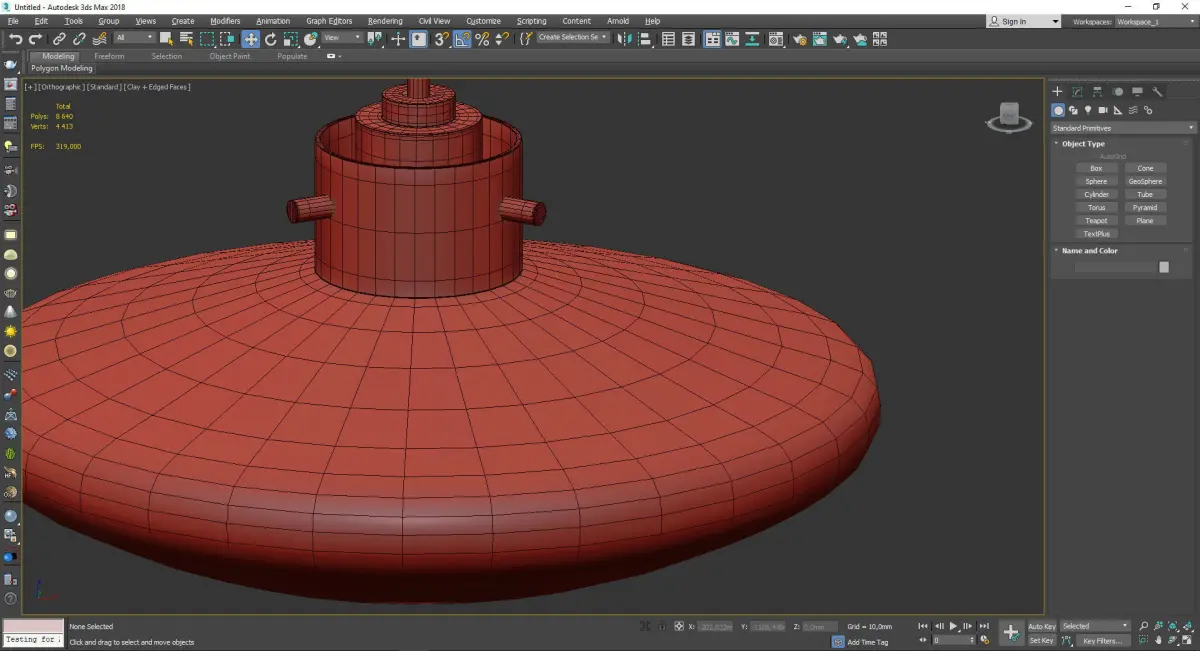Activate the Select and Scale tool
Image resolution: width=1200 pixels, height=651 pixels.
[x=290, y=39]
